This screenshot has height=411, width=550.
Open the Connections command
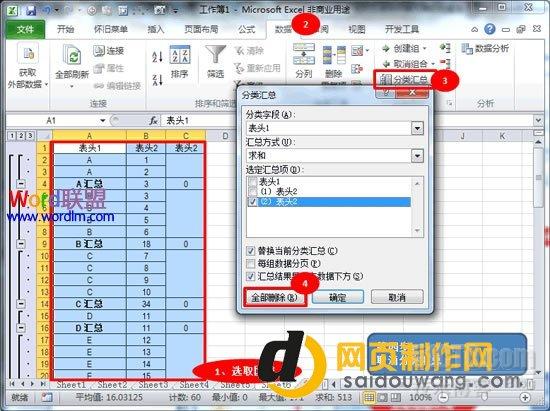pos(109,51)
